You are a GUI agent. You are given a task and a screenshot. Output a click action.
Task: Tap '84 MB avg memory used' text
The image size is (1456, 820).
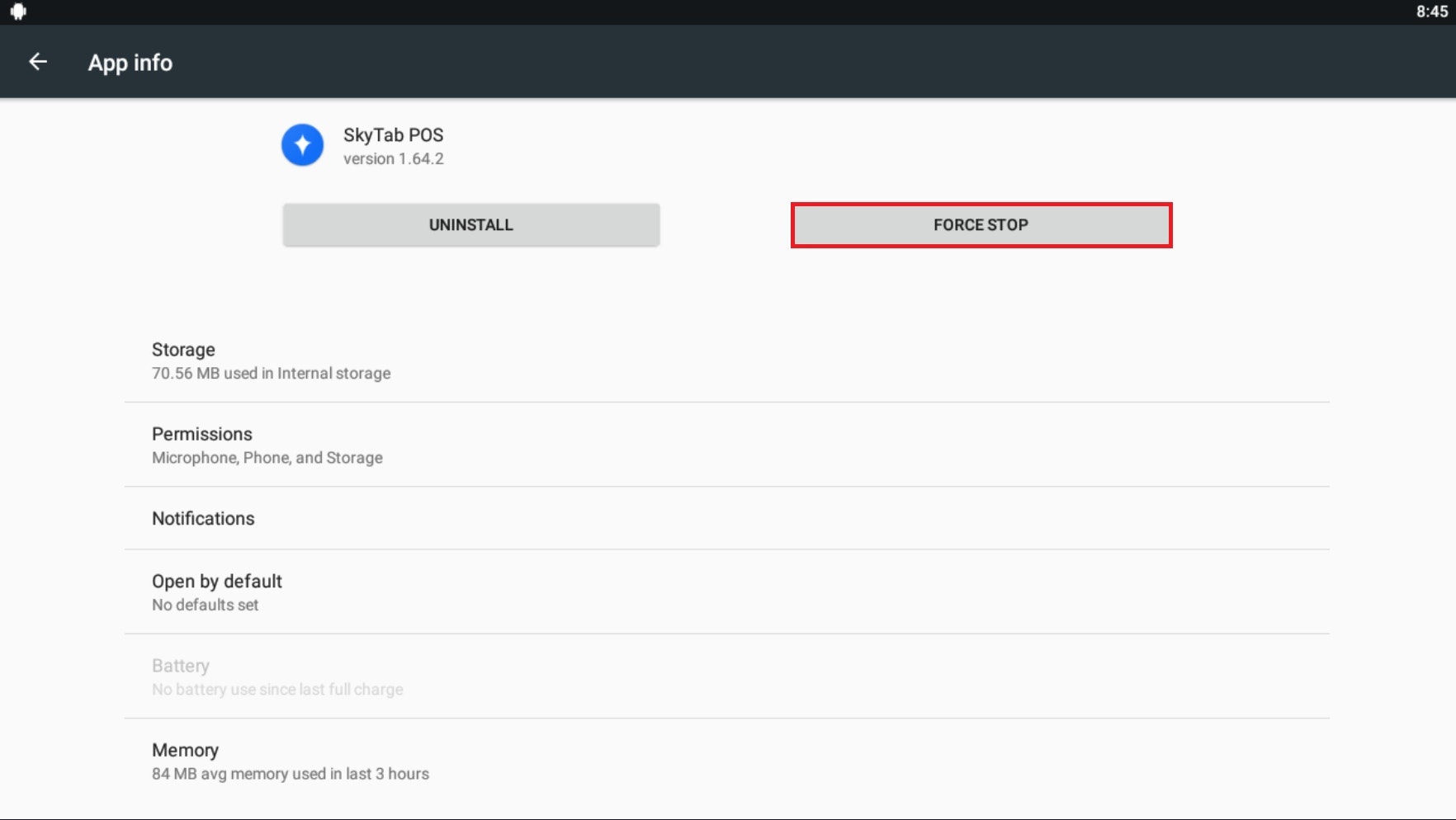tap(290, 774)
